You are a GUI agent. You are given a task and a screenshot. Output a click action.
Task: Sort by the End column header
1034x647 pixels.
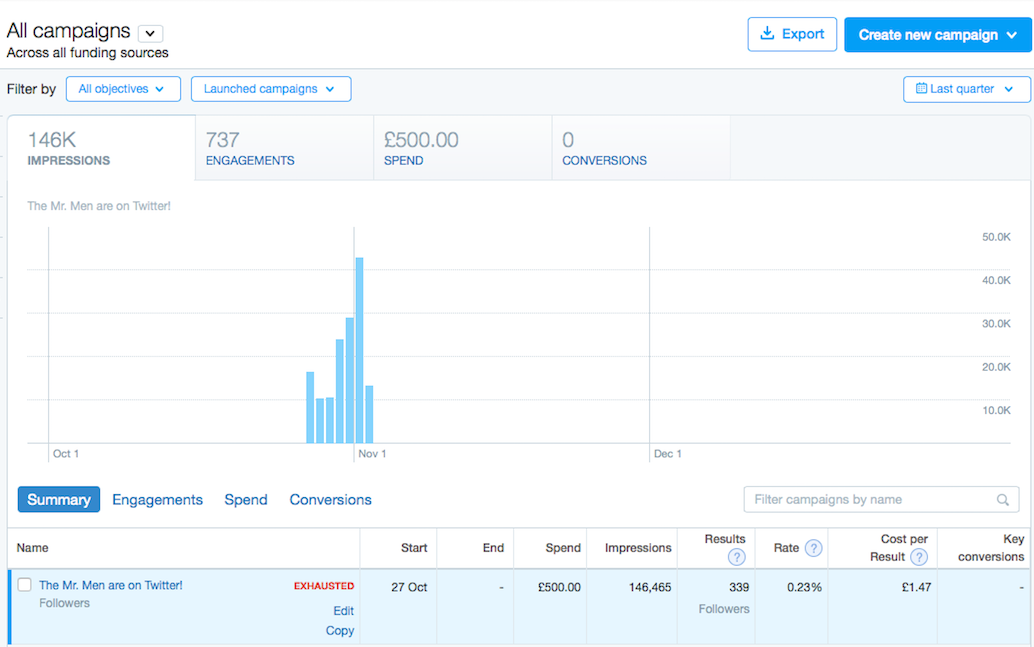click(493, 548)
